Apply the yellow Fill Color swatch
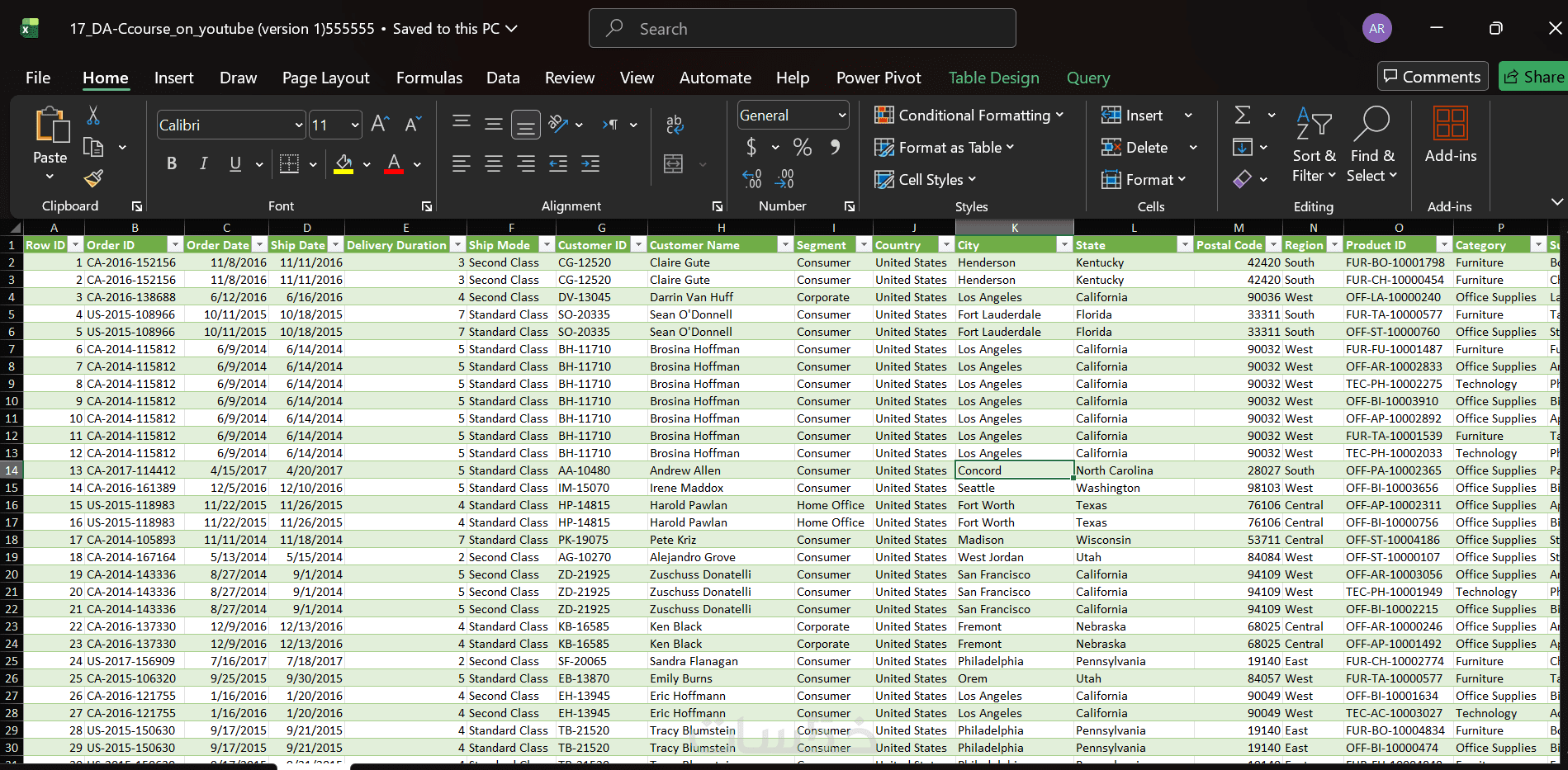1568x770 pixels. (x=344, y=163)
